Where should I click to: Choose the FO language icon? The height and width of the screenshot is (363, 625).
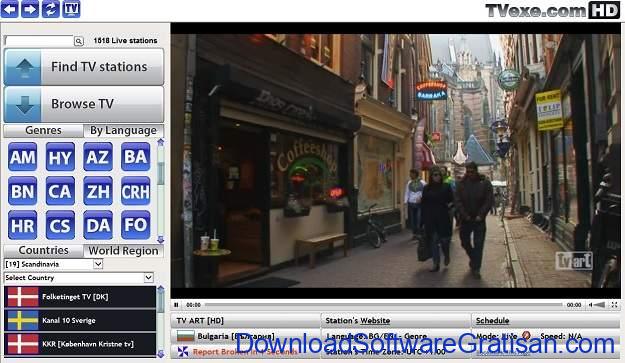pyautogui.click(x=136, y=226)
